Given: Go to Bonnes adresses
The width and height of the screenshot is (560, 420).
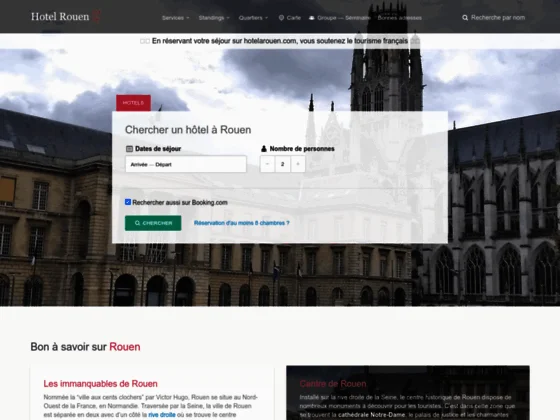Looking at the screenshot, I should pos(400,18).
